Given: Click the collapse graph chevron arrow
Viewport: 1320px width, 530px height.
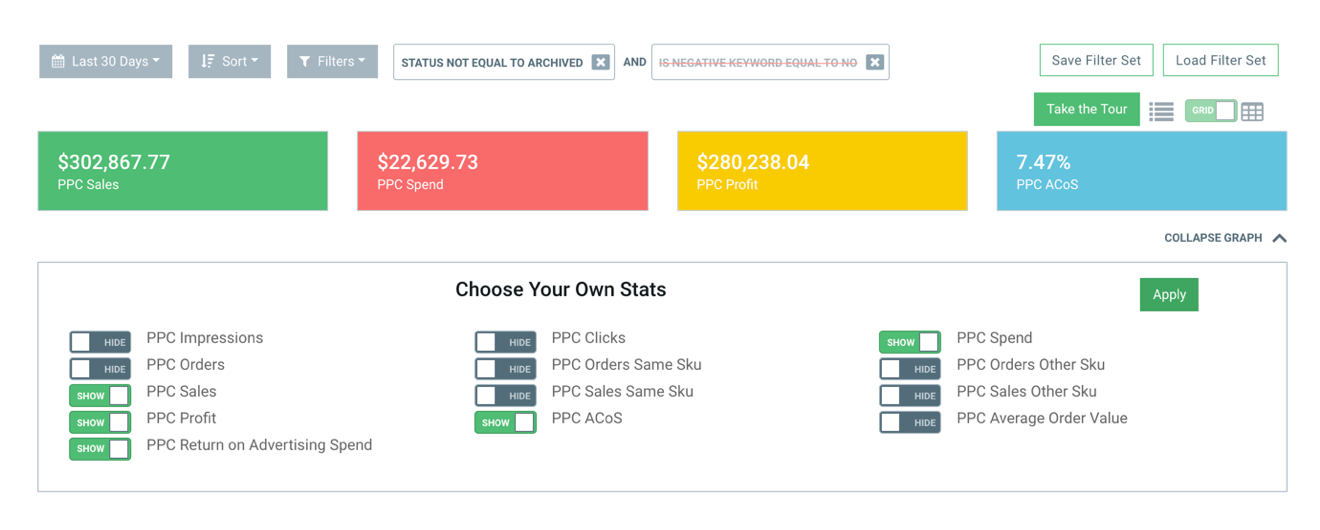Looking at the screenshot, I should pos(1279,238).
